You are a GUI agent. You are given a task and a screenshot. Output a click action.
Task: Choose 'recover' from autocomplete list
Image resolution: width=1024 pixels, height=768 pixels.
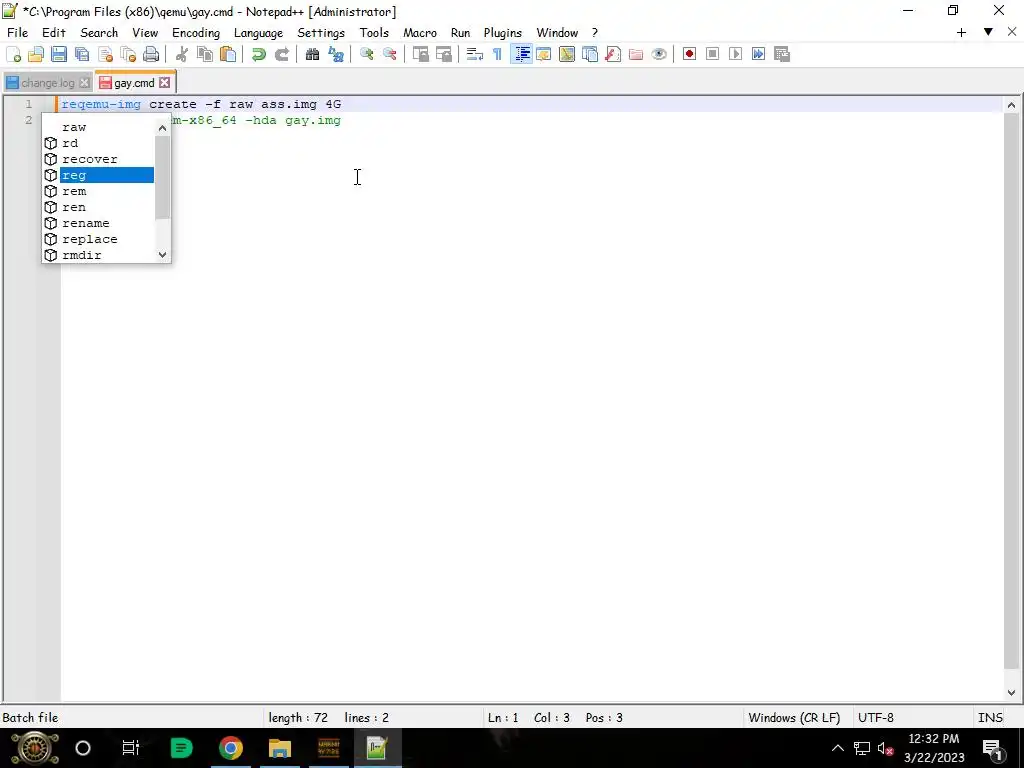99,159
